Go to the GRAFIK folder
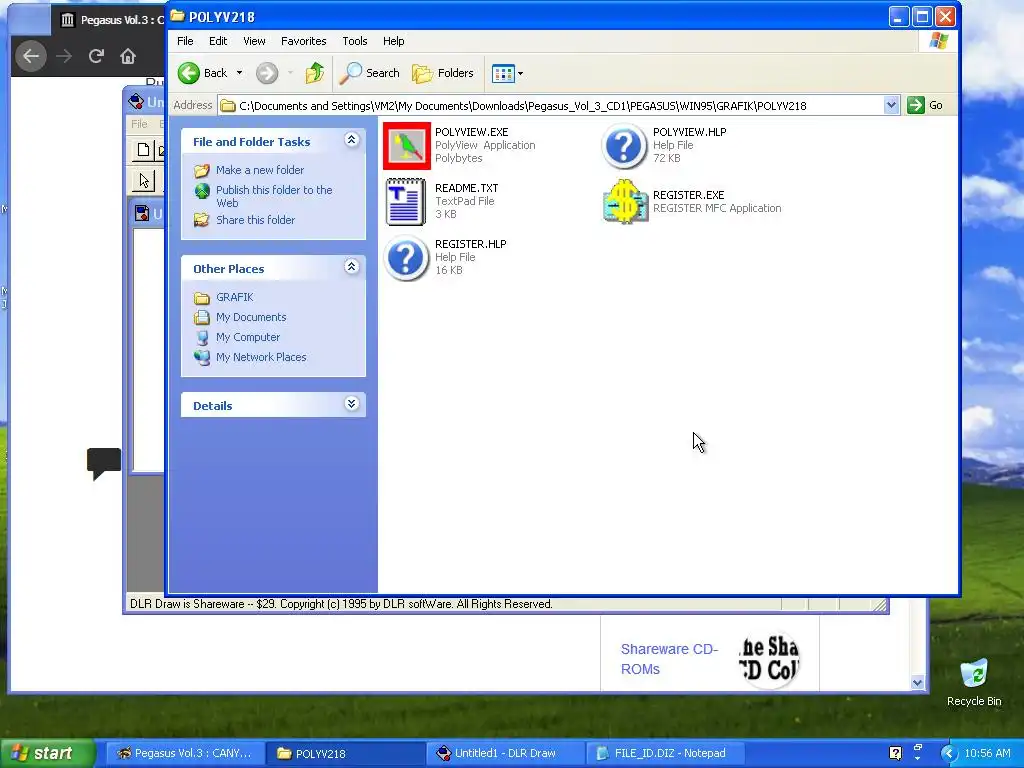Viewport: 1024px width, 768px height. pos(234,297)
